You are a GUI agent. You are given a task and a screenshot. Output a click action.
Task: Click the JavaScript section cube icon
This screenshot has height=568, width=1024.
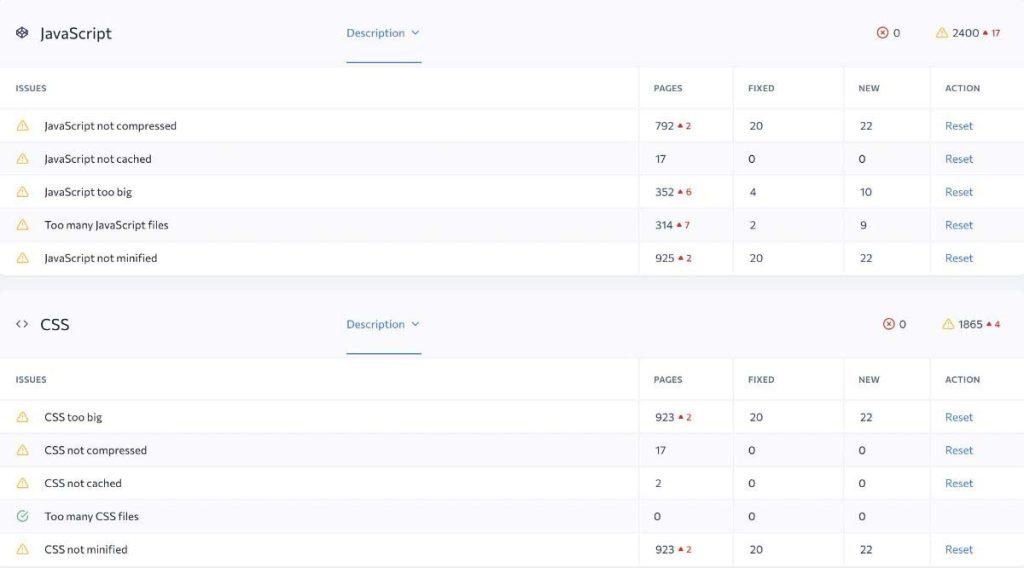coord(22,33)
